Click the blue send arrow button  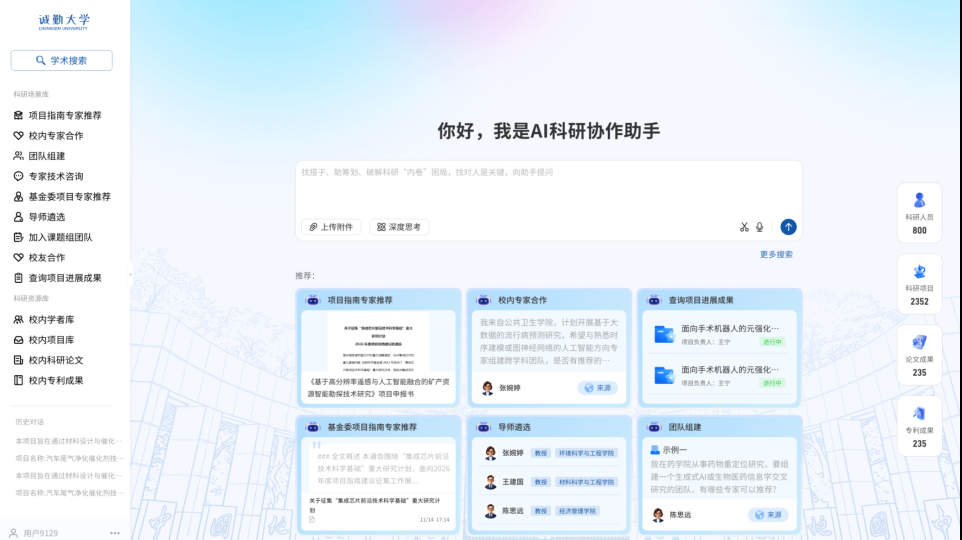[x=788, y=226]
